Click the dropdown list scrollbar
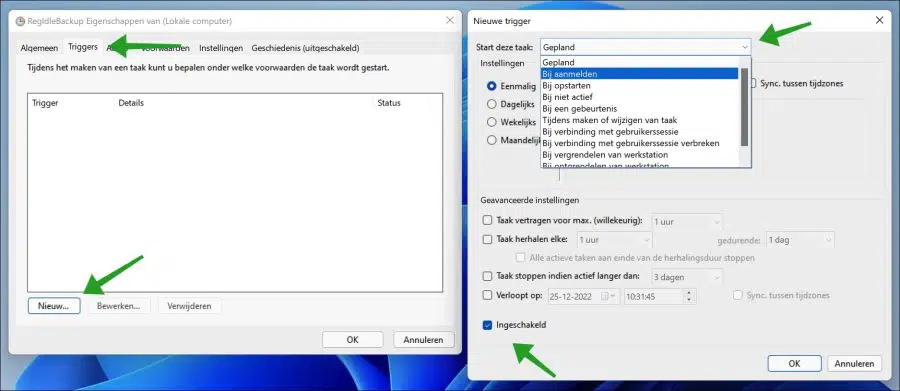 [x=744, y=107]
